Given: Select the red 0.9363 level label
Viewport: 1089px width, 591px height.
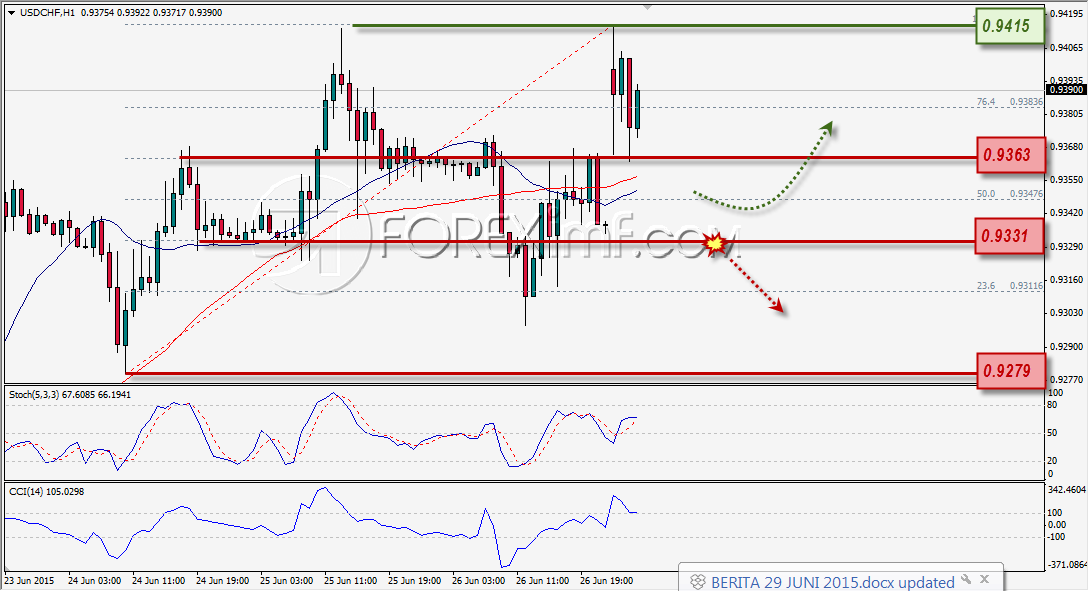Looking at the screenshot, I should [1010, 155].
